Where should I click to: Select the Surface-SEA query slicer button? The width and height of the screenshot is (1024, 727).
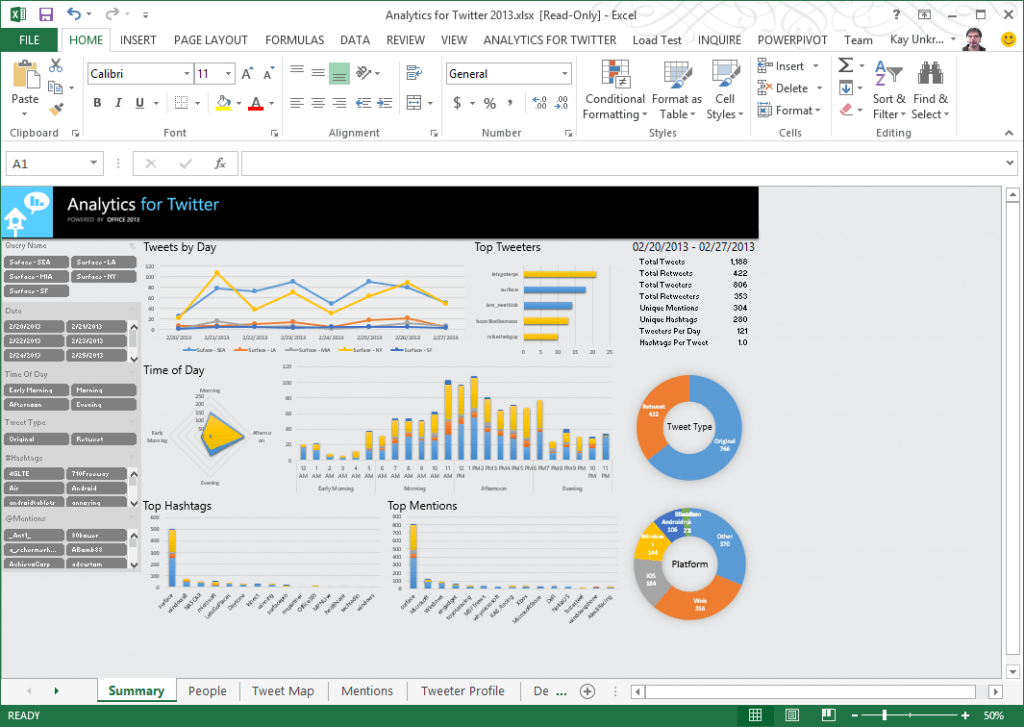tap(35, 262)
